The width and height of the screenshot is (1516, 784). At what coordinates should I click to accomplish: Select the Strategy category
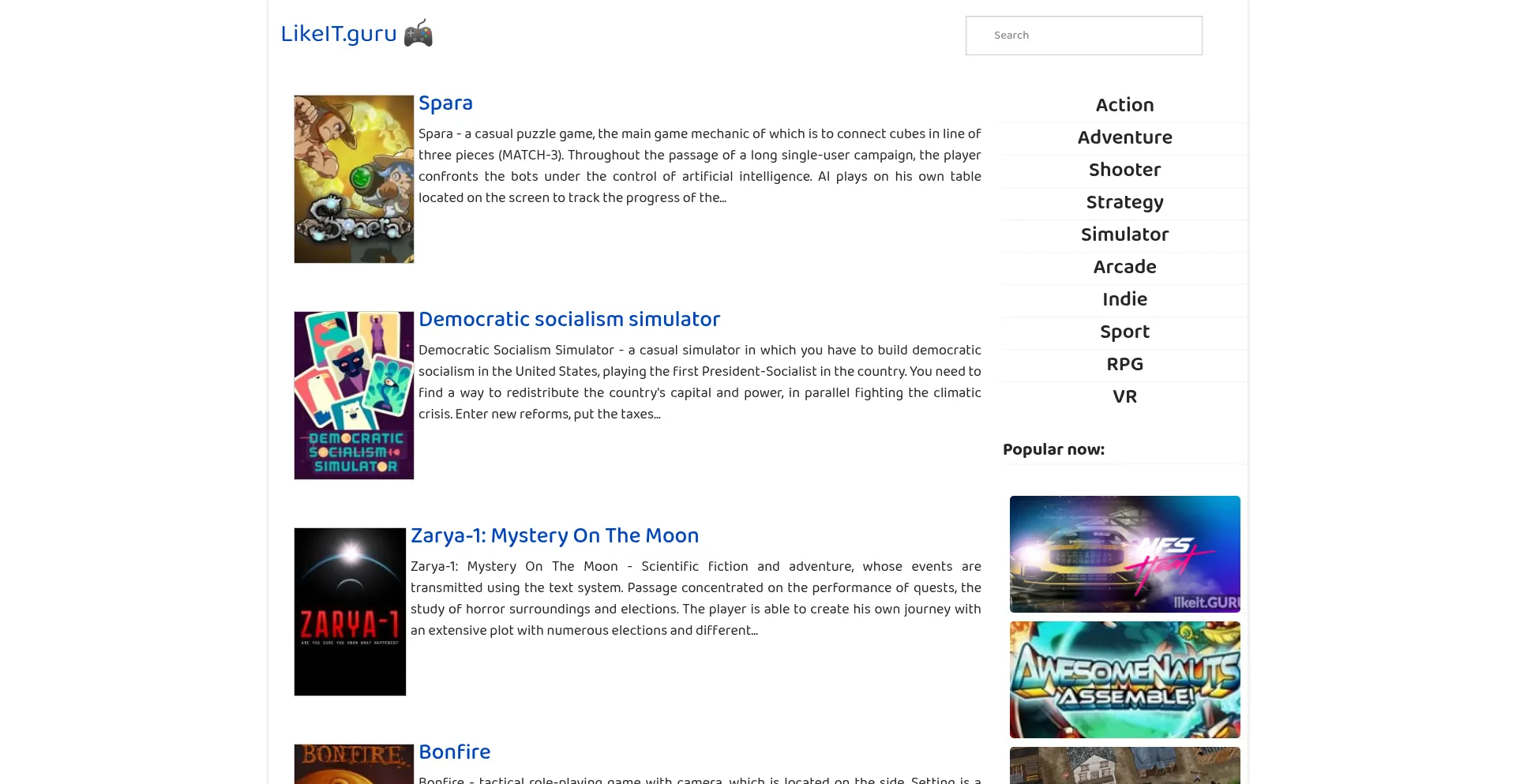(1124, 202)
